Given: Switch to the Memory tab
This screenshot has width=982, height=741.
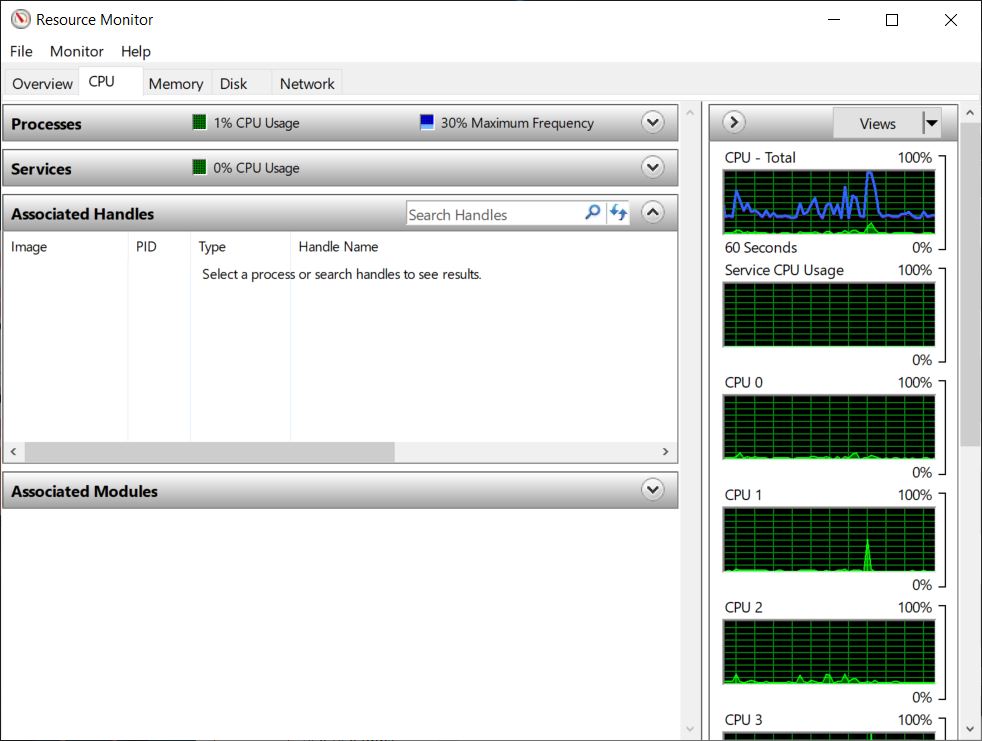Looking at the screenshot, I should (x=176, y=84).
